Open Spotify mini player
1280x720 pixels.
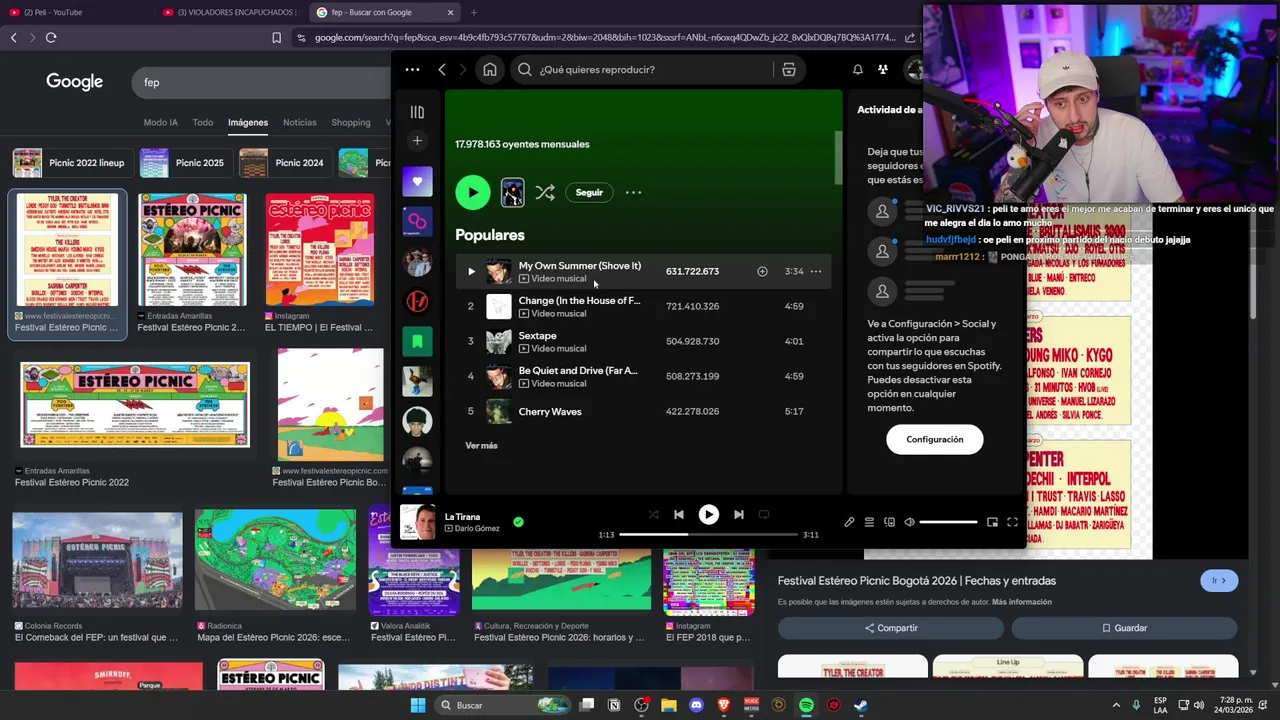click(992, 522)
